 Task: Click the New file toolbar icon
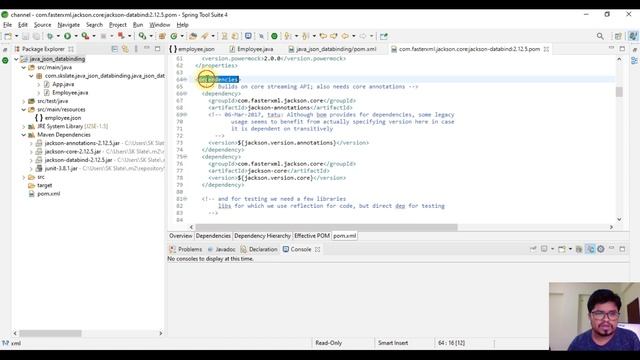(8, 36)
